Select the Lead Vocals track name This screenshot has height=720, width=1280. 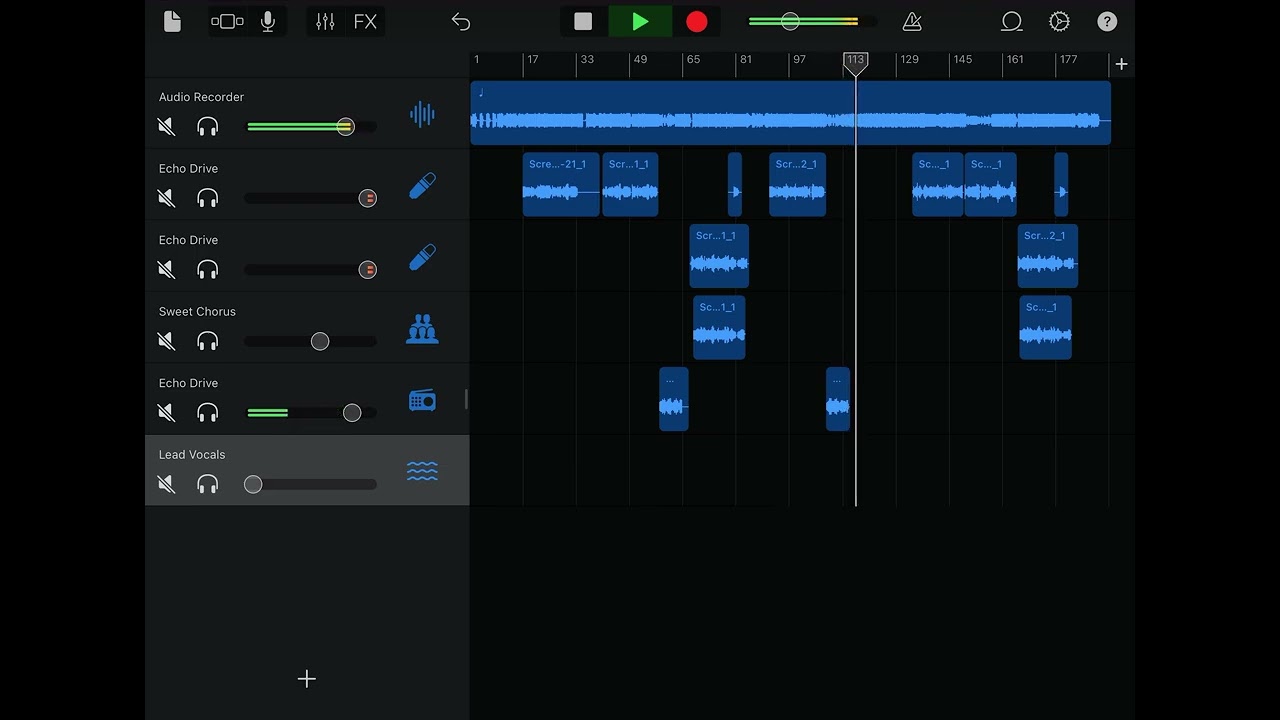[x=192, y=455]
